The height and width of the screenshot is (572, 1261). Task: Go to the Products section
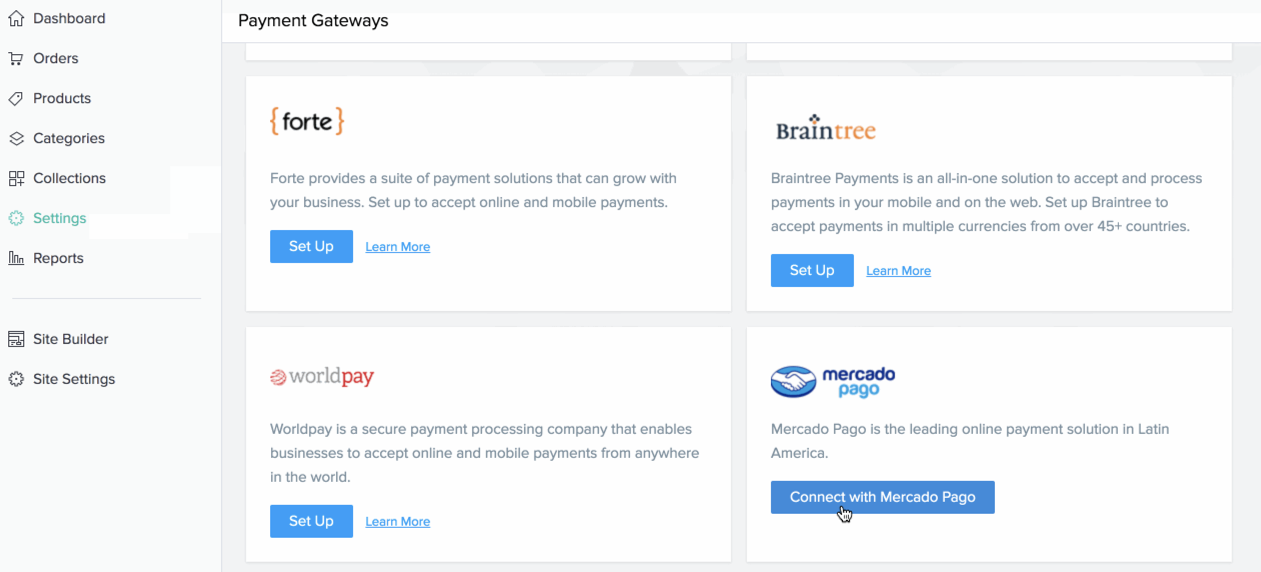pos(62,98)
